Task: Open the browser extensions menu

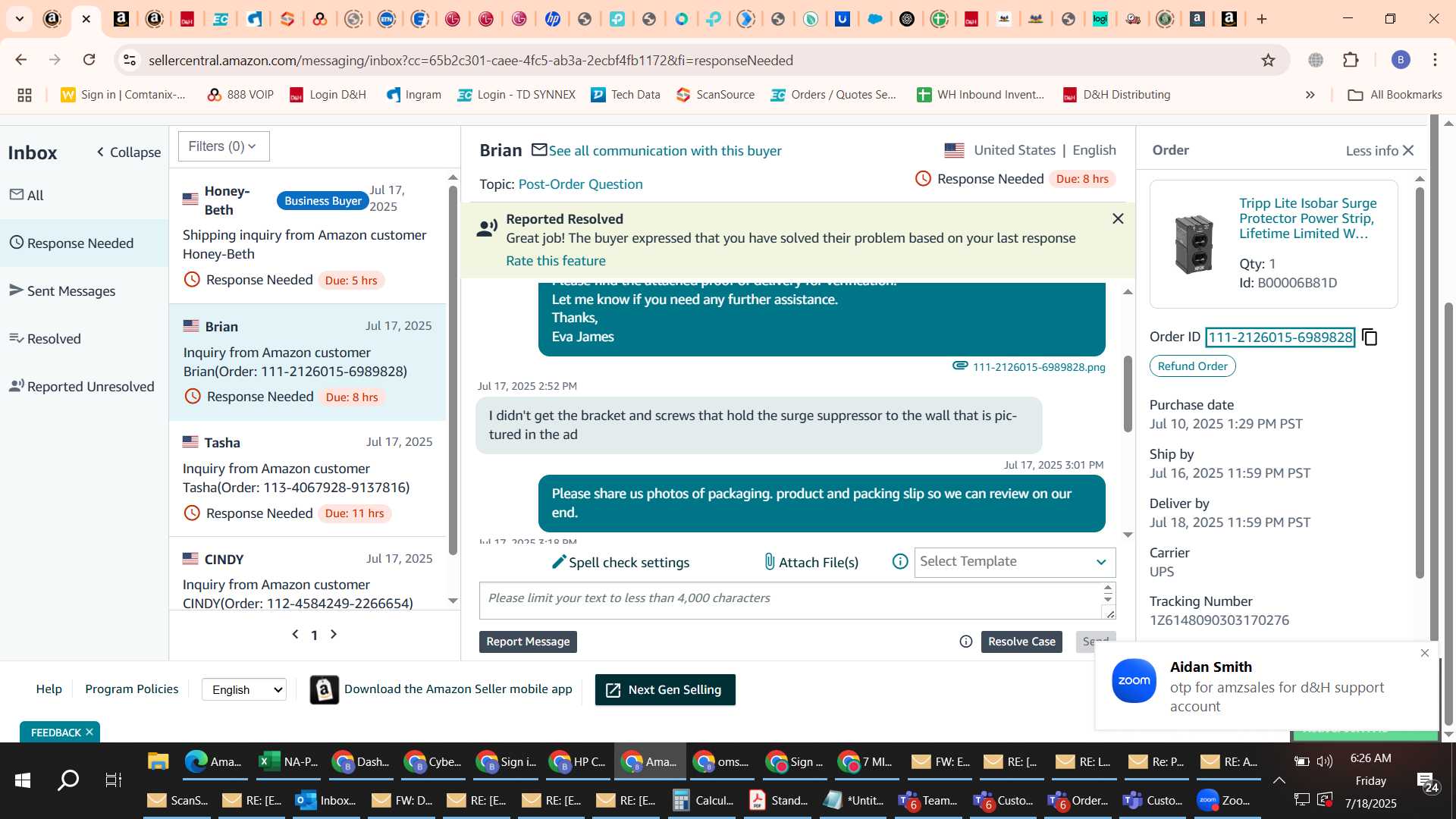Action: 1351,60
